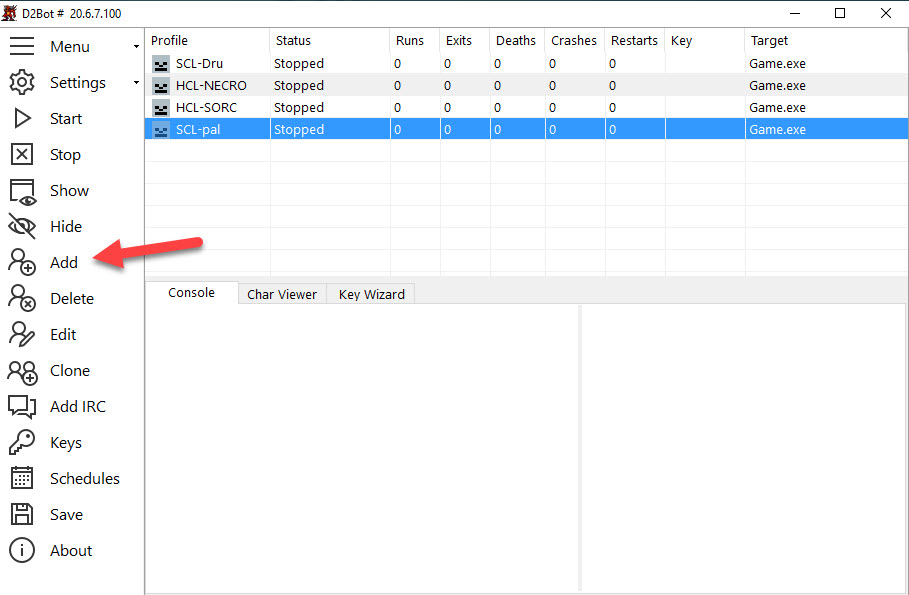Click the Target column header
This screenshot has width=909, height=595.
(827, 41)
